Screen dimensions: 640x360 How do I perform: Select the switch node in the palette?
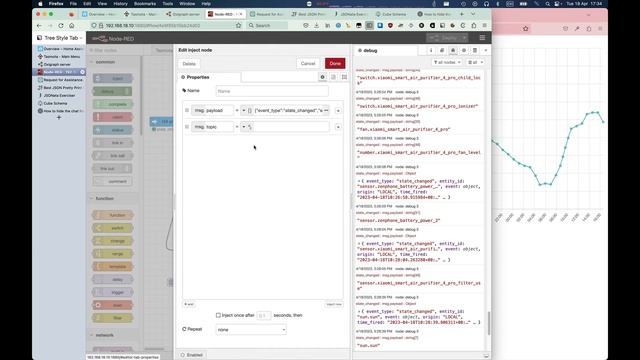113,228
